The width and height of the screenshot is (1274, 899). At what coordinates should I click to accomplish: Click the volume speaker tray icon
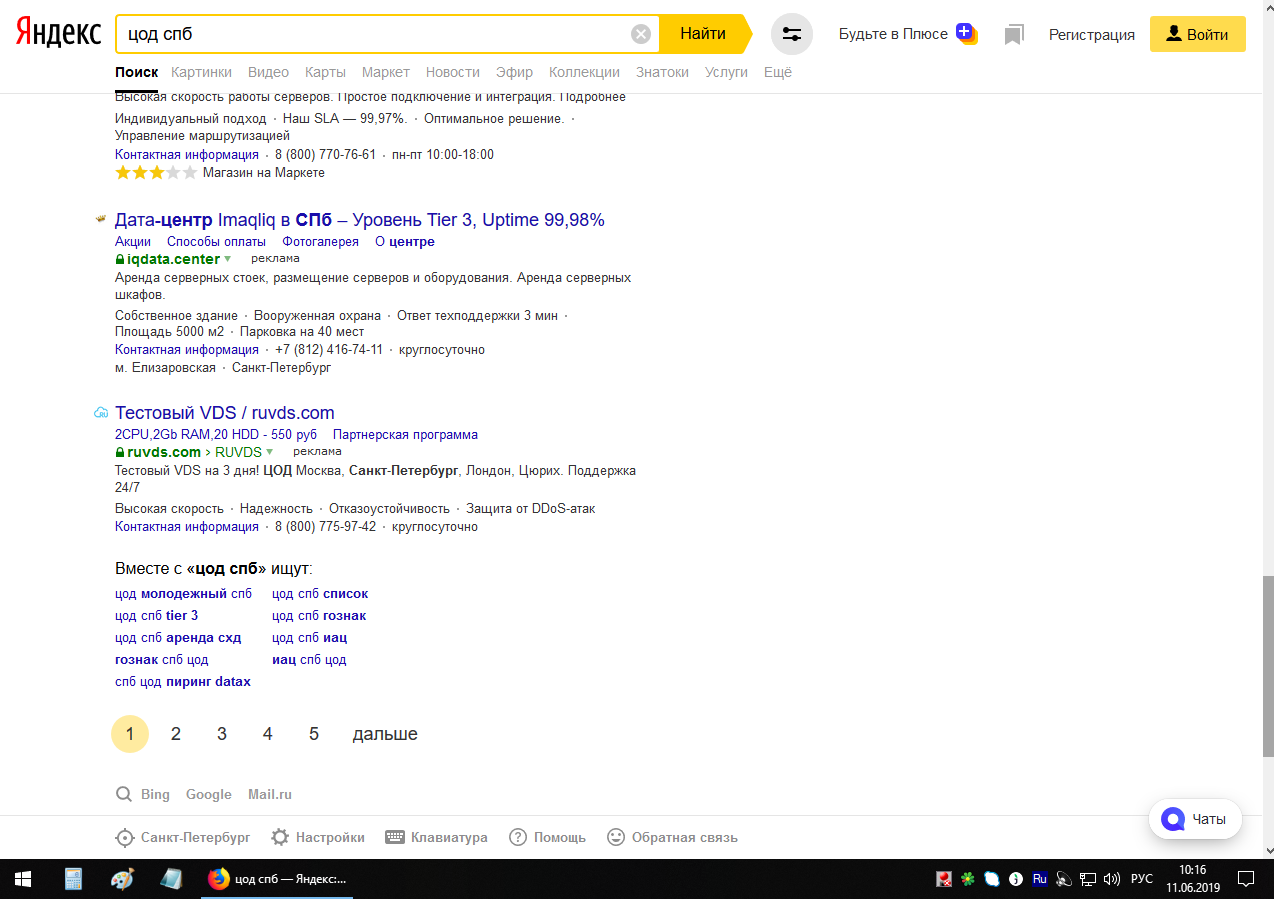[x=1111, y=880]
